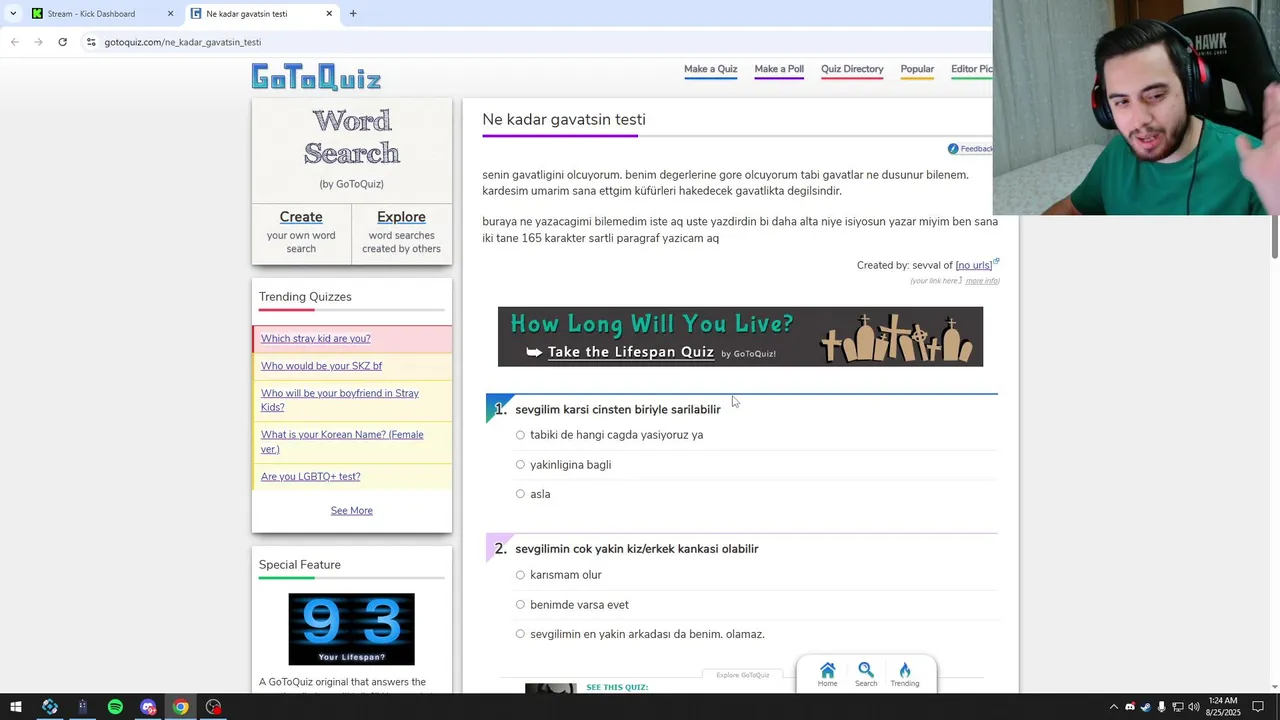Viewport: 1280px width, 720px height.
Task: Click the Feedback icon button
Action: (x=970, y=149)
